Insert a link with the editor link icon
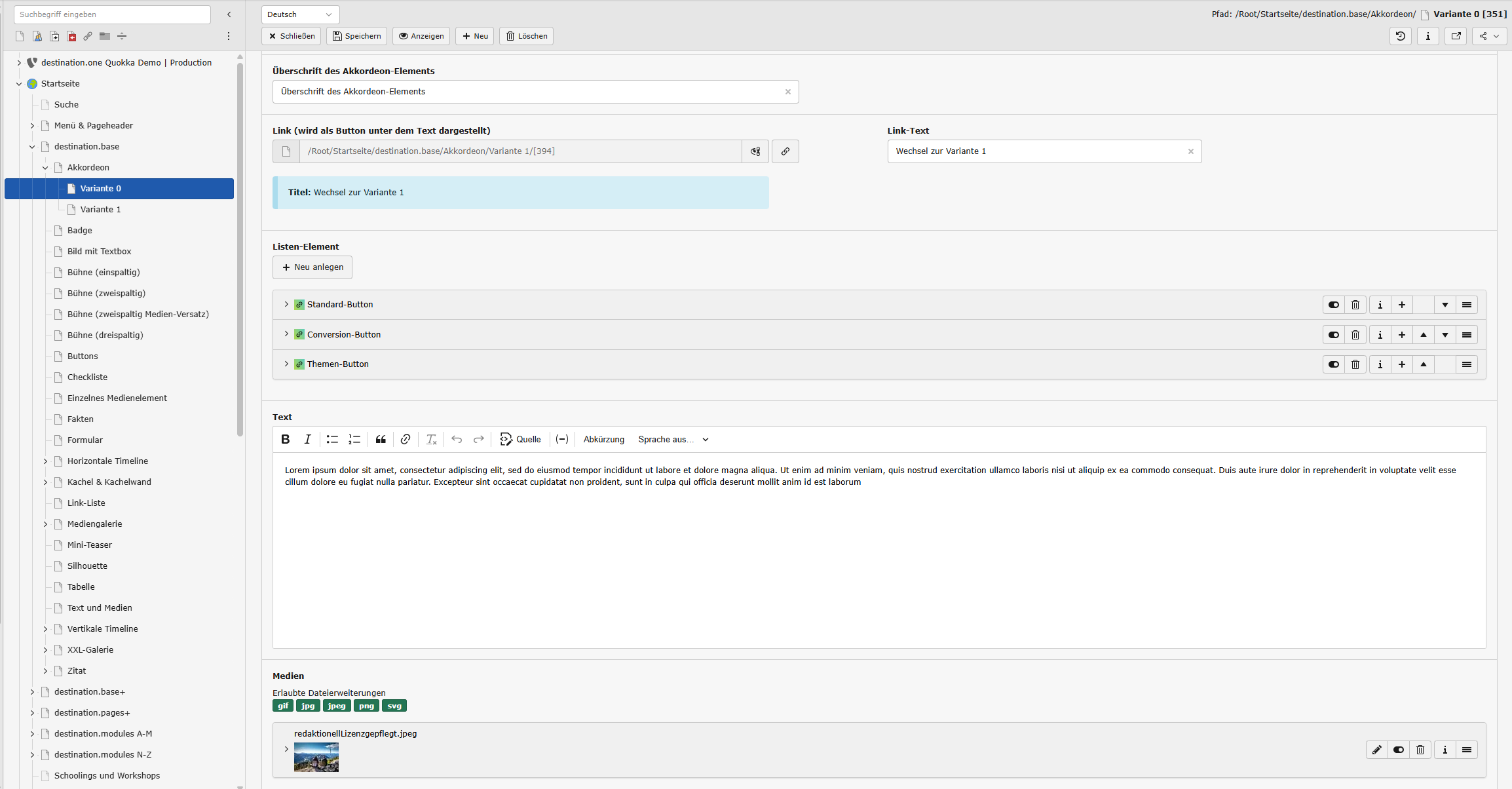 (x=406, y=440)
